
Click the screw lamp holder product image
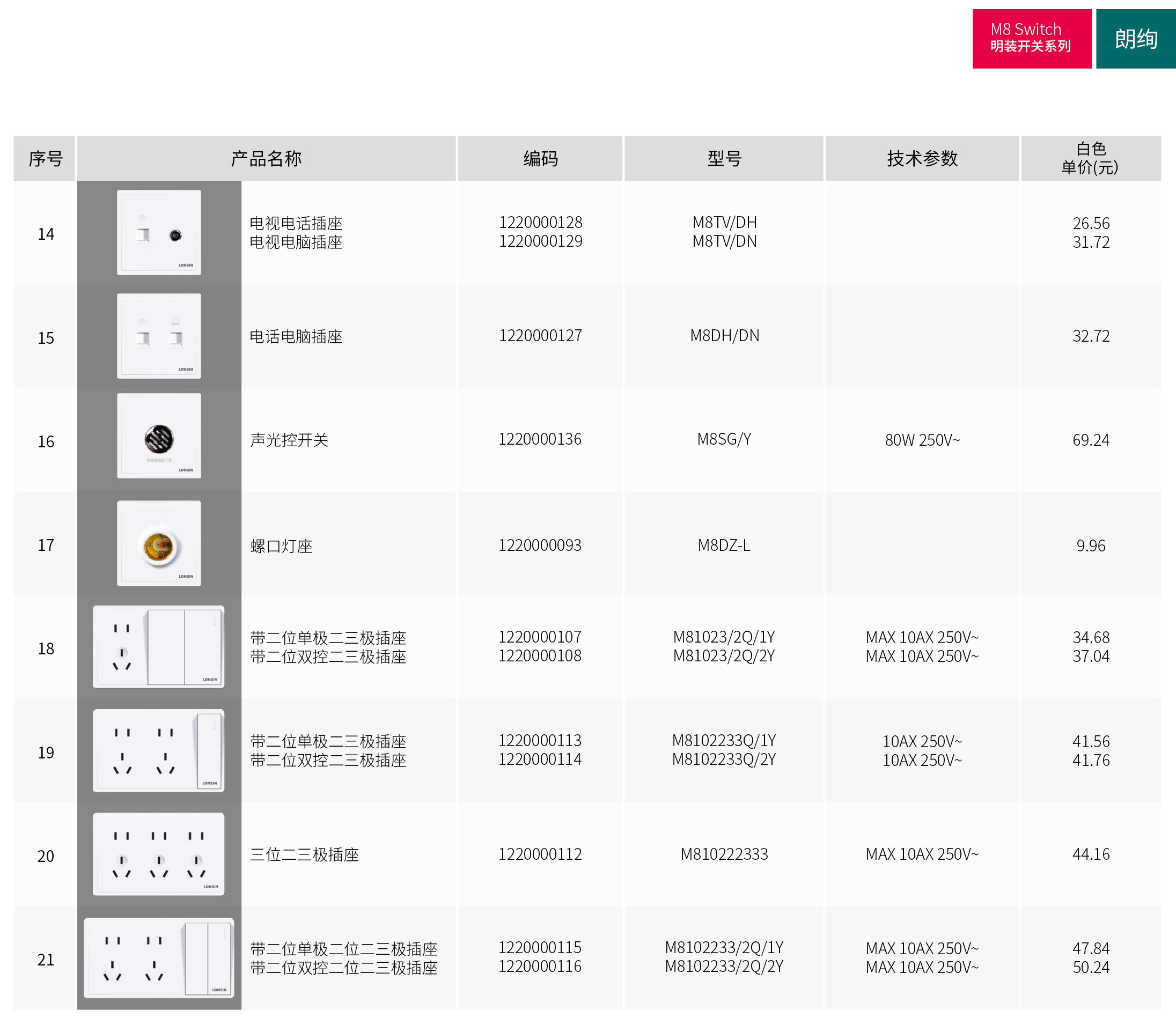pyautogui.click(x=159, y=543)
